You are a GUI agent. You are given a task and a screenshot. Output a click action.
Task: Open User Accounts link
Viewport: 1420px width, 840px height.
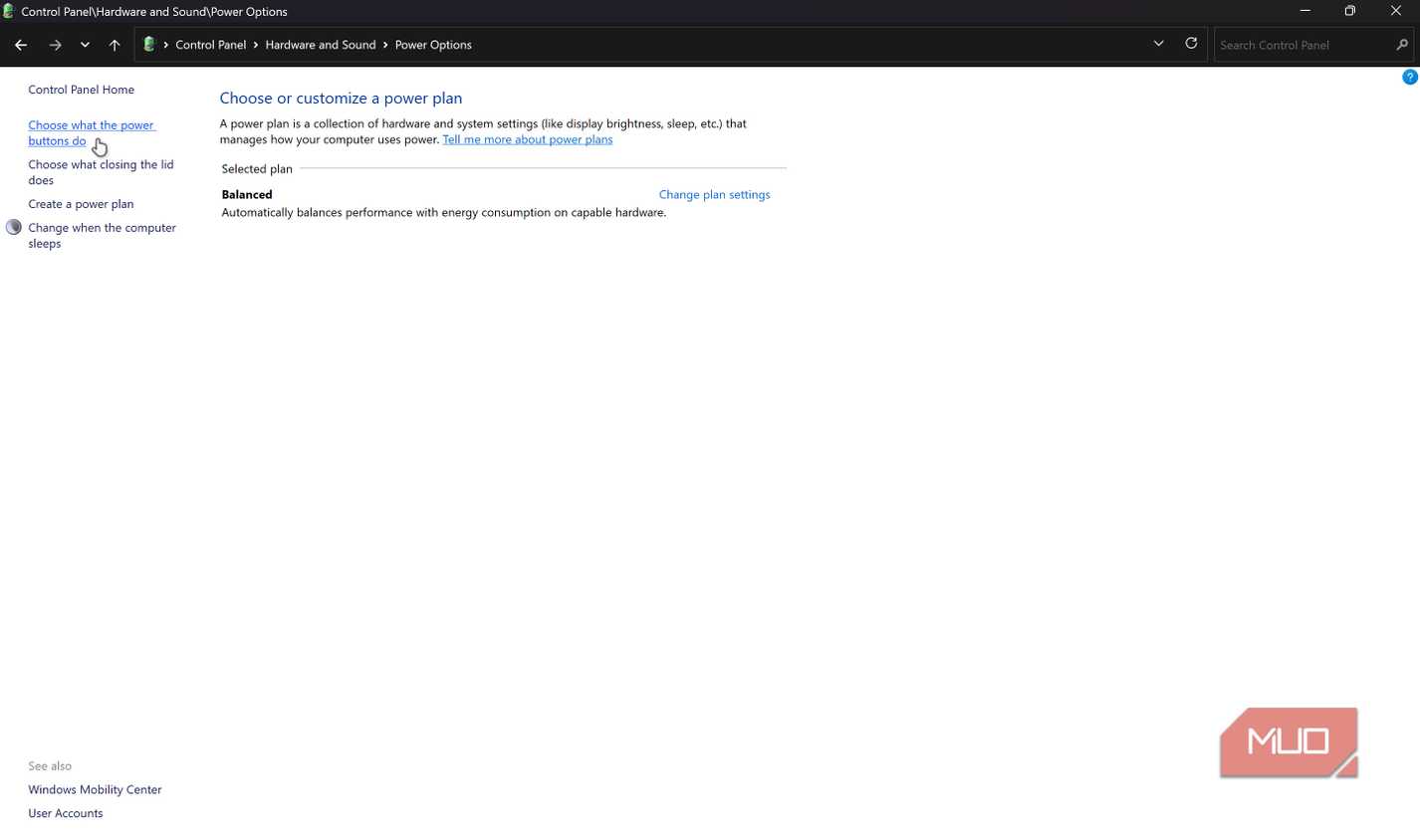[x=65, y=814]
